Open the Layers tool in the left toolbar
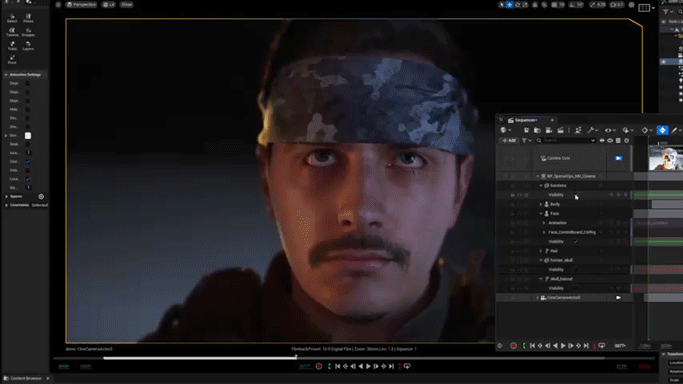The image size is (683, 384). (x=28, y=46)
